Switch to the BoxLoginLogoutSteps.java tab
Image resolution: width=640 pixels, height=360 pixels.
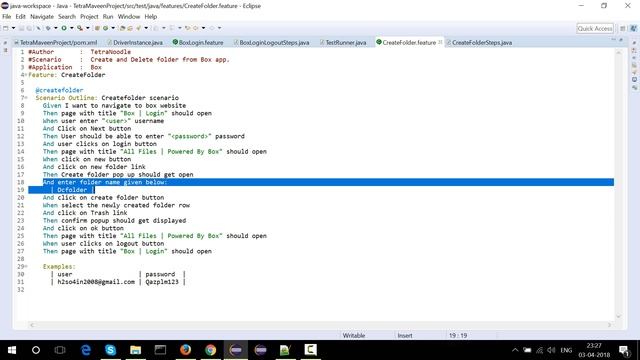(271, 42)
